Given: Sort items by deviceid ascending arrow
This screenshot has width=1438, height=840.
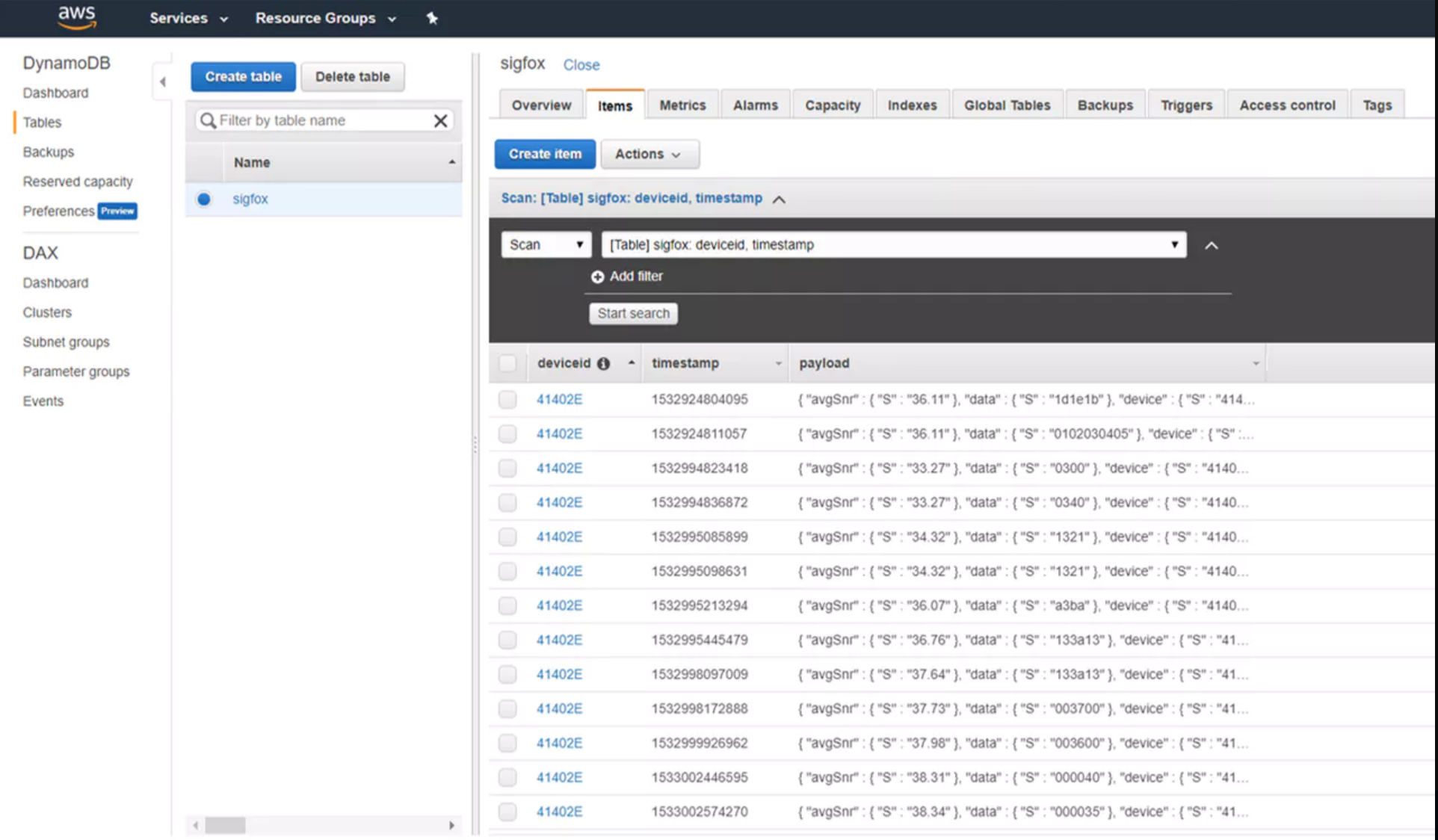Looking at the screenshot, I should (632, 362).
